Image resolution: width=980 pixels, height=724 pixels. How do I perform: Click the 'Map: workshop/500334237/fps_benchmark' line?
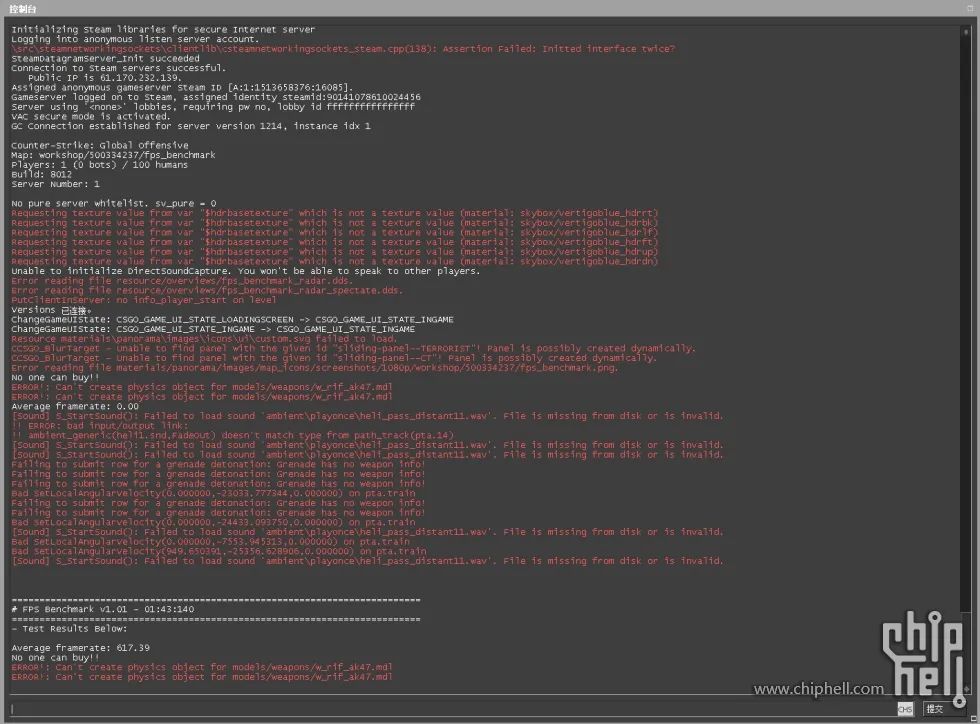point(113,155)
